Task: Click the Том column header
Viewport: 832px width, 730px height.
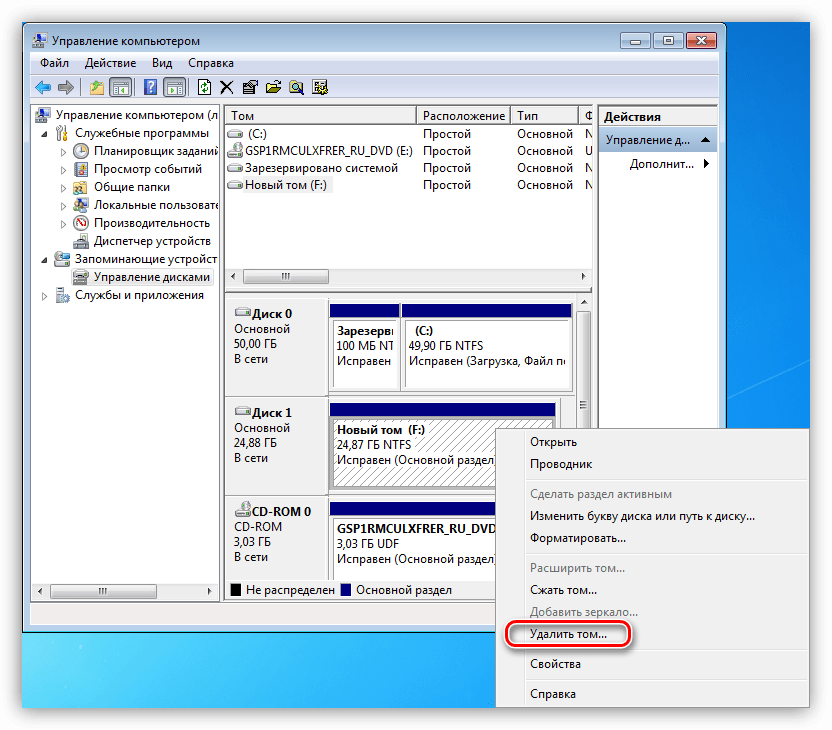Action: tap(320, 116)
